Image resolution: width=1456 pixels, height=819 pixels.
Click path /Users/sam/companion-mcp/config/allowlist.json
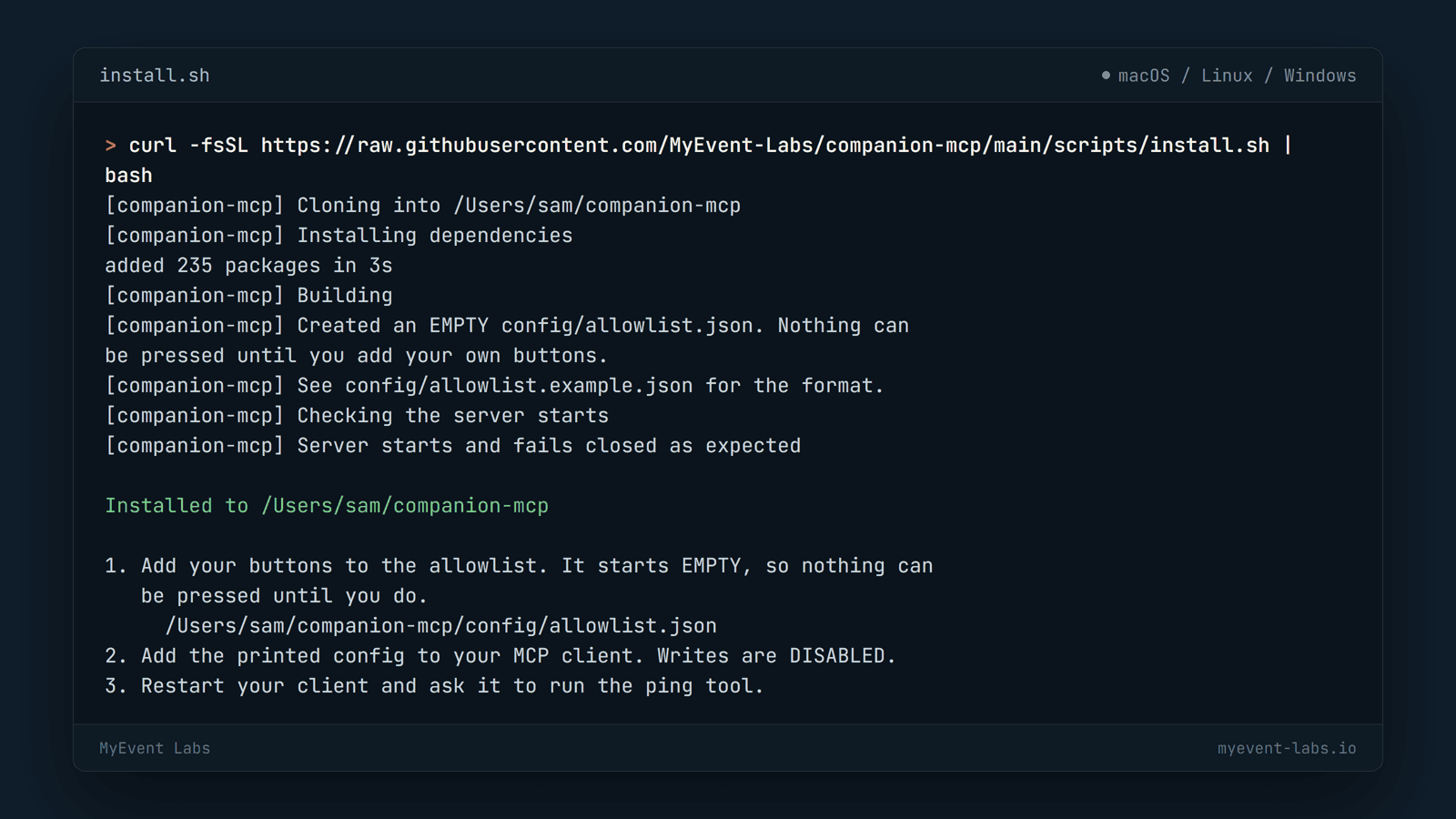pyautogui.click(x=440, y=626)
